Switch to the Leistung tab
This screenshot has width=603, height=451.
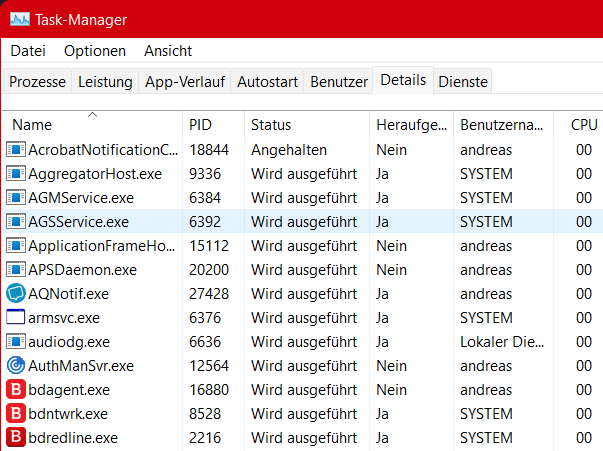[105, 82]
